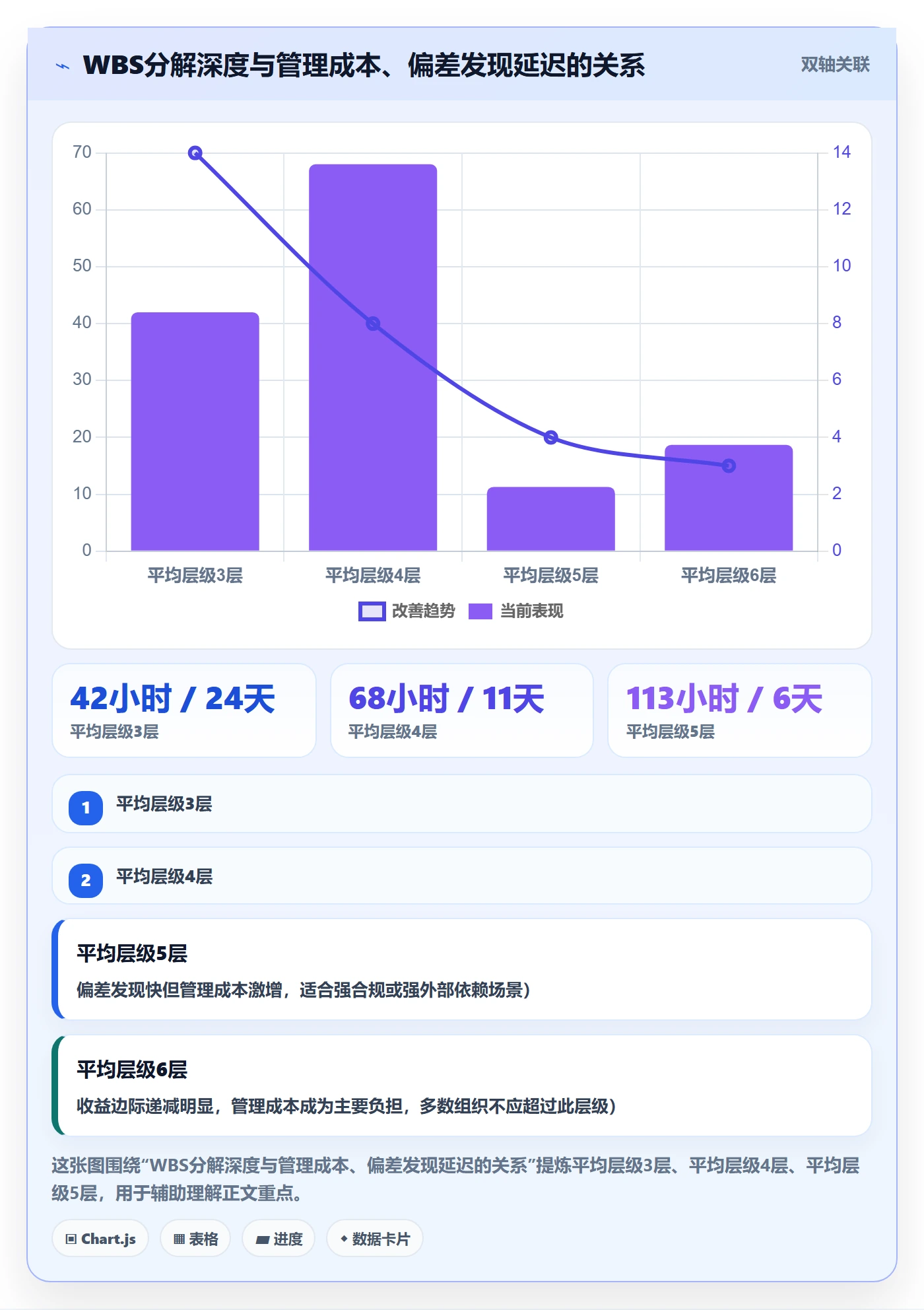This screenshot has height=1310, width=924.
Task: Click the x-axis label 平均层级5层
Action: (x=551, y=576)
